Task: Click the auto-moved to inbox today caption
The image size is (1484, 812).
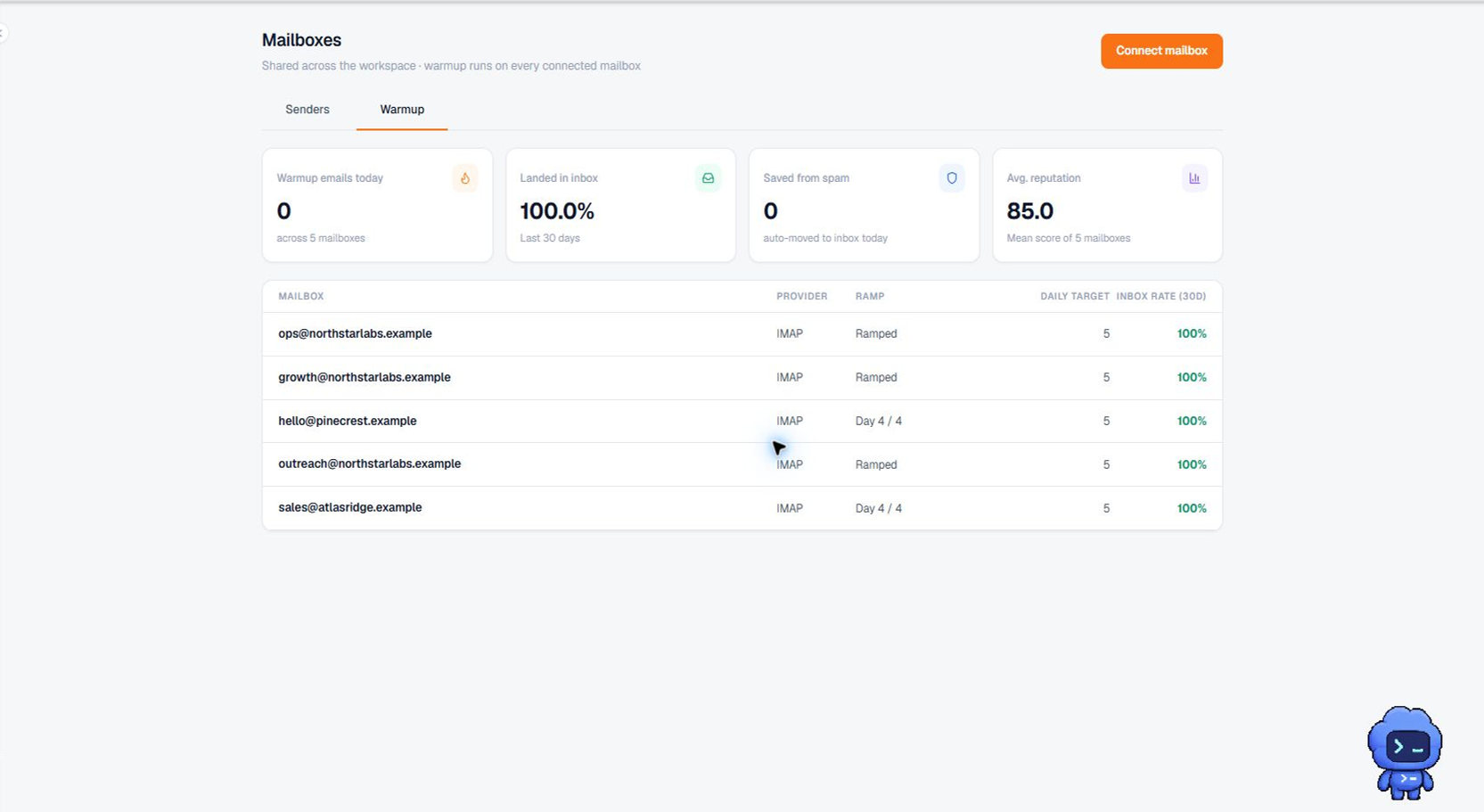Action: point(825,238)
